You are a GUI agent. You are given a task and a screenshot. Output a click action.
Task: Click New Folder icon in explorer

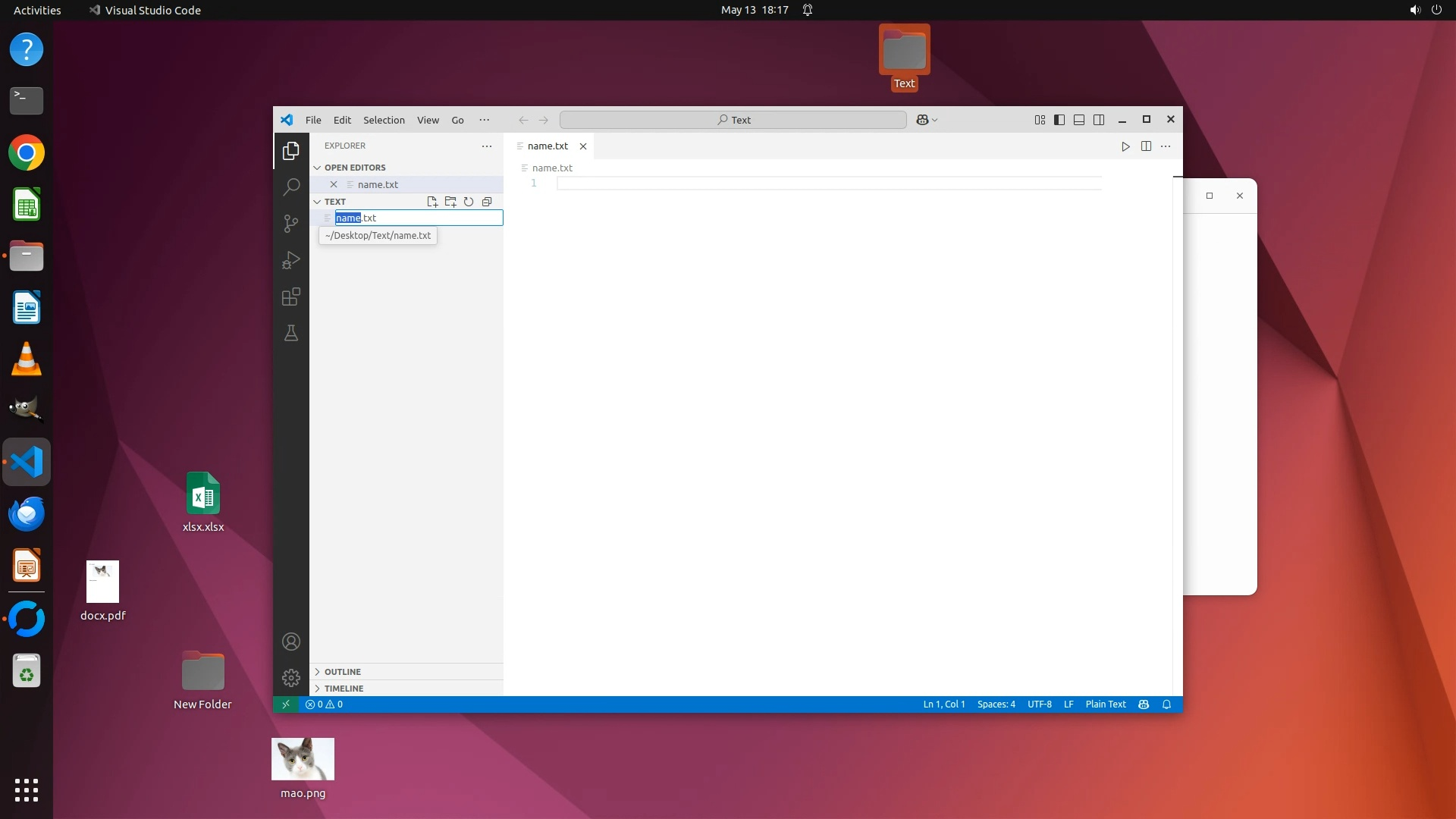click(450, 202)
